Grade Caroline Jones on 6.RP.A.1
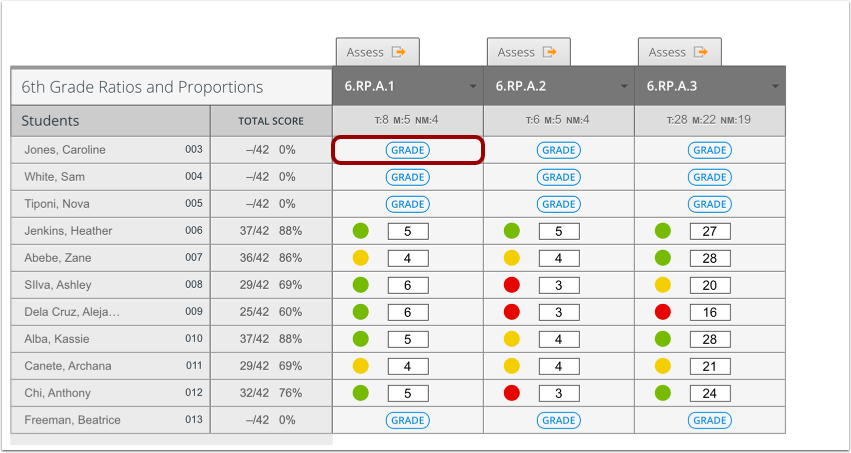 408,150
